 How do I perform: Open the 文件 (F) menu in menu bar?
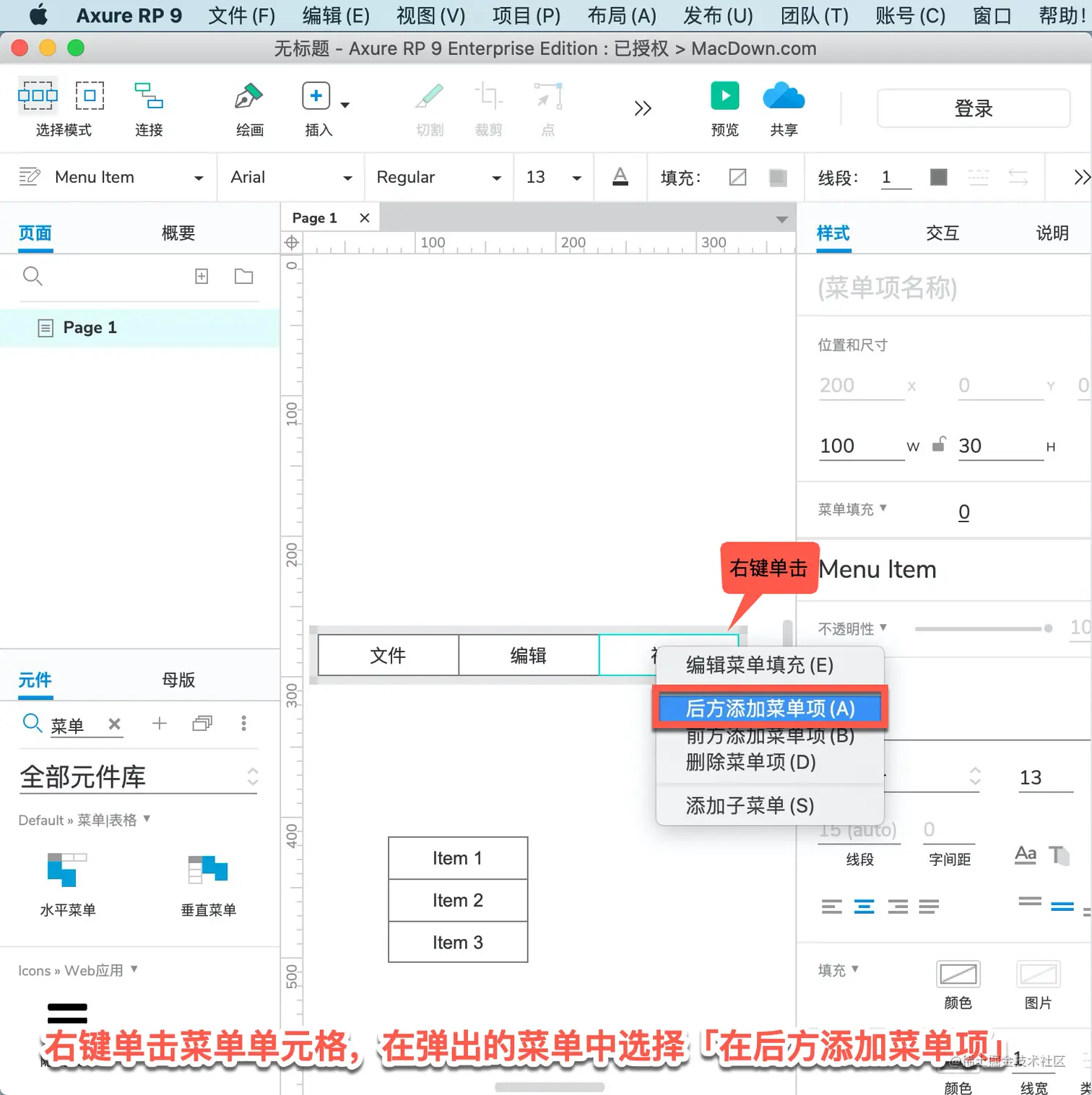point(242,16)
